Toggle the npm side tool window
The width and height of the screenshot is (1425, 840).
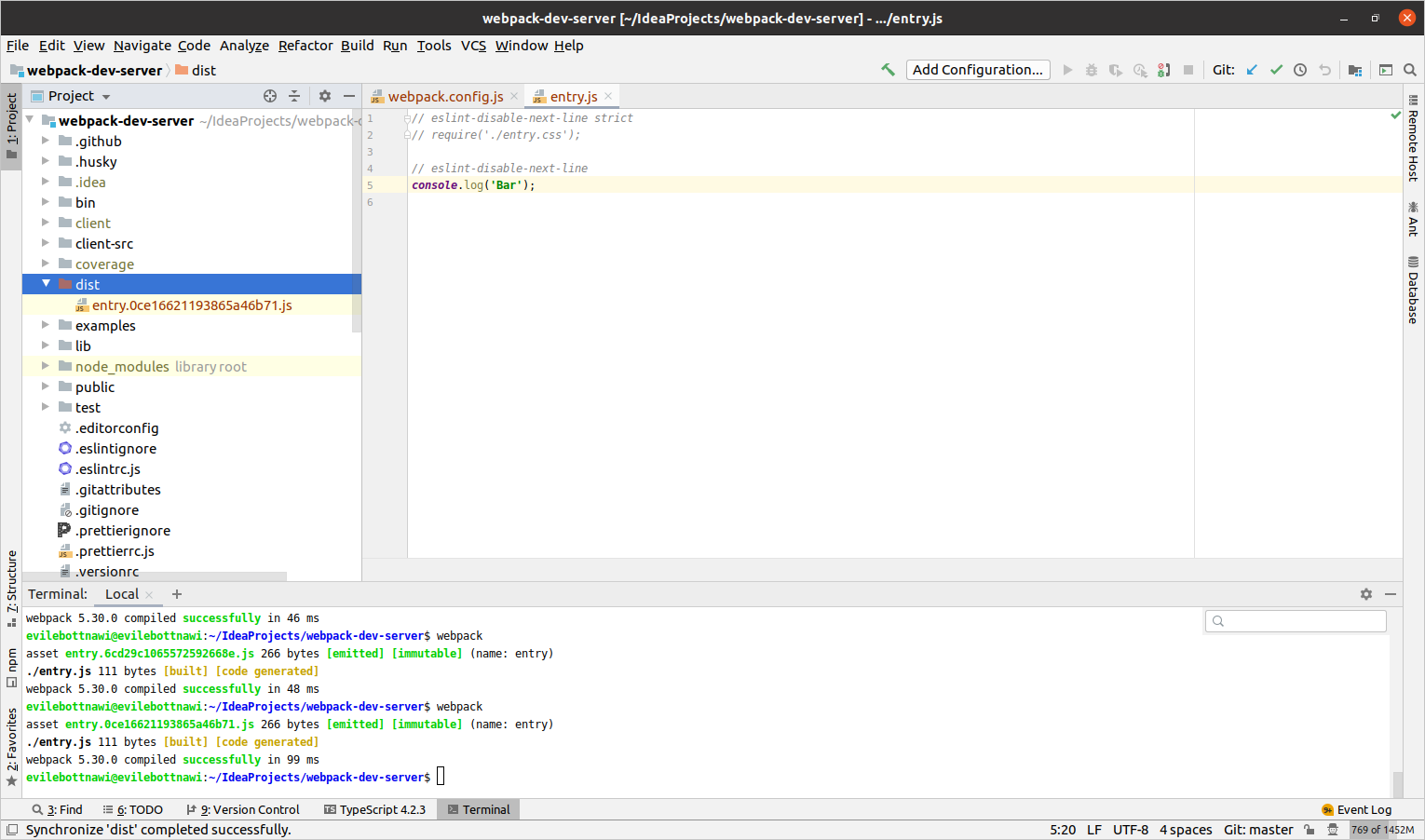11,668
